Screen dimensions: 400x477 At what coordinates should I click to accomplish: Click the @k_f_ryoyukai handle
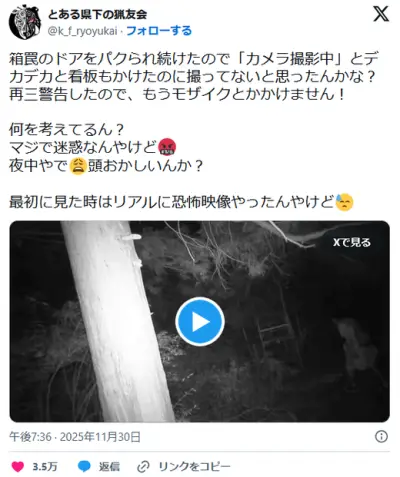point(83,31)
